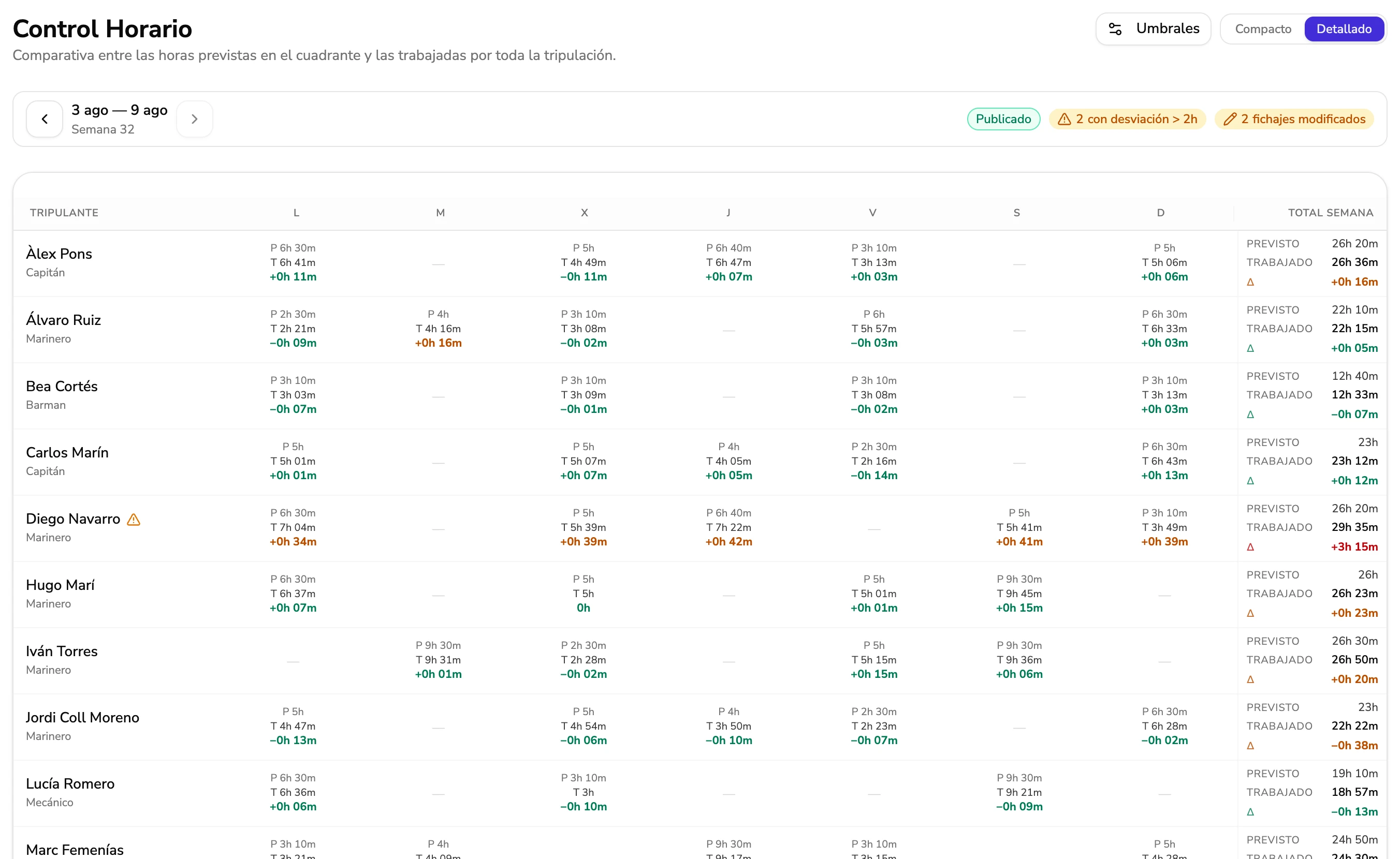Click the delta icon in Bea Cortés total

(x=1250, y=414)
